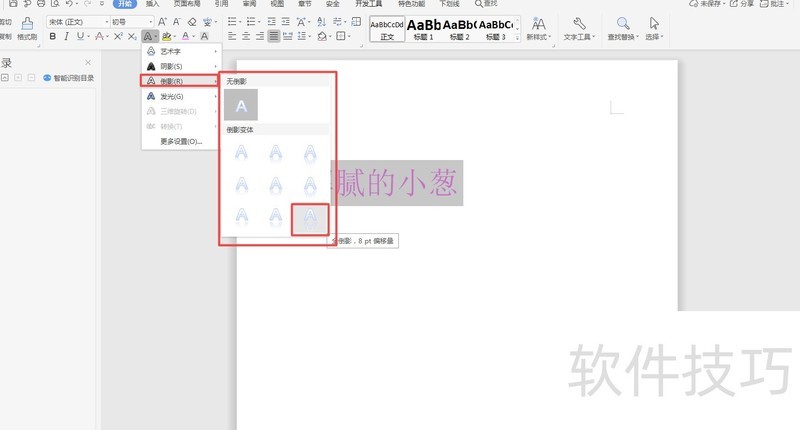Click the clear formatting eraser icon
800x430 pixels.
(x=192, y=21)
